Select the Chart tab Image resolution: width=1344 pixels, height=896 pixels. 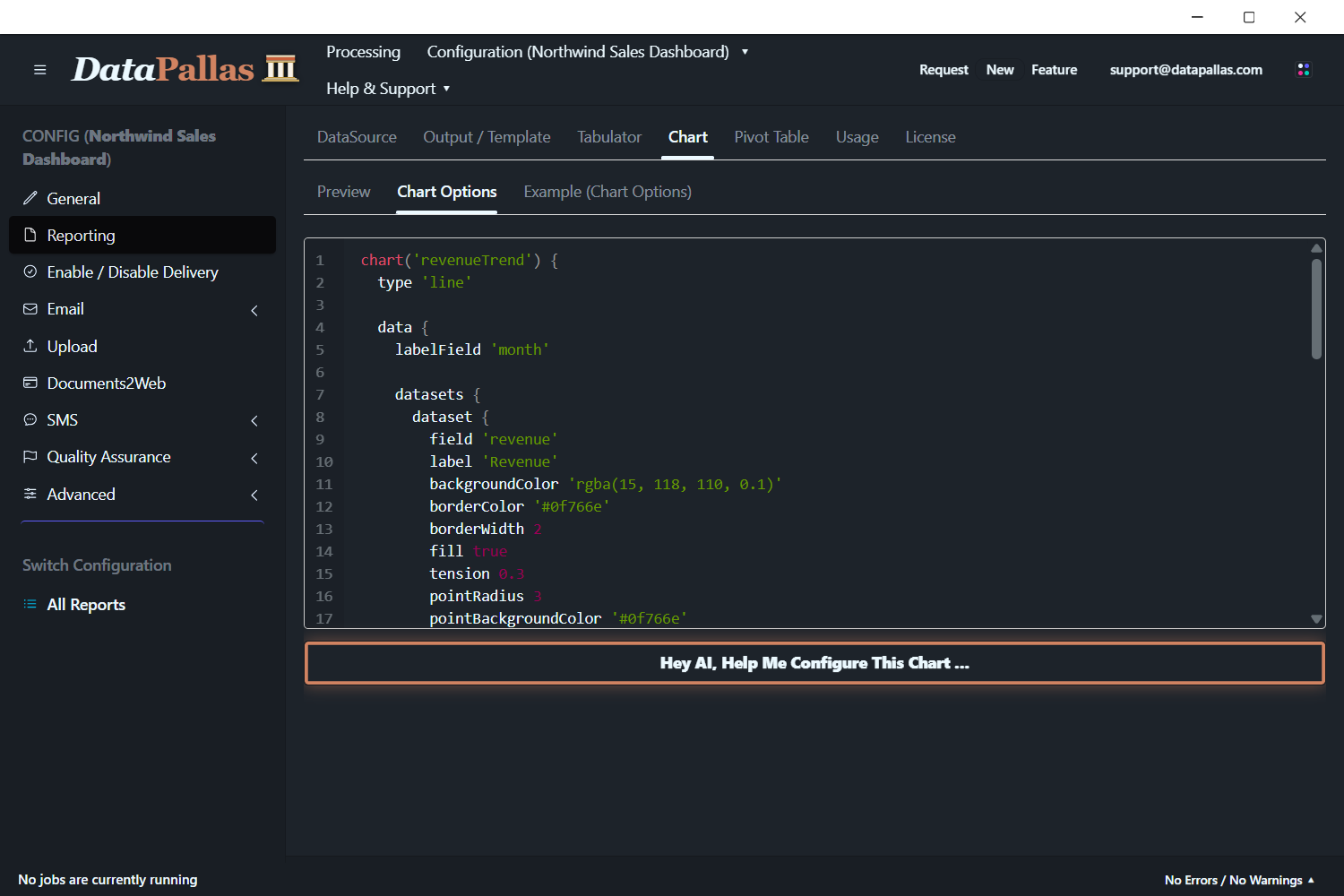687,137
